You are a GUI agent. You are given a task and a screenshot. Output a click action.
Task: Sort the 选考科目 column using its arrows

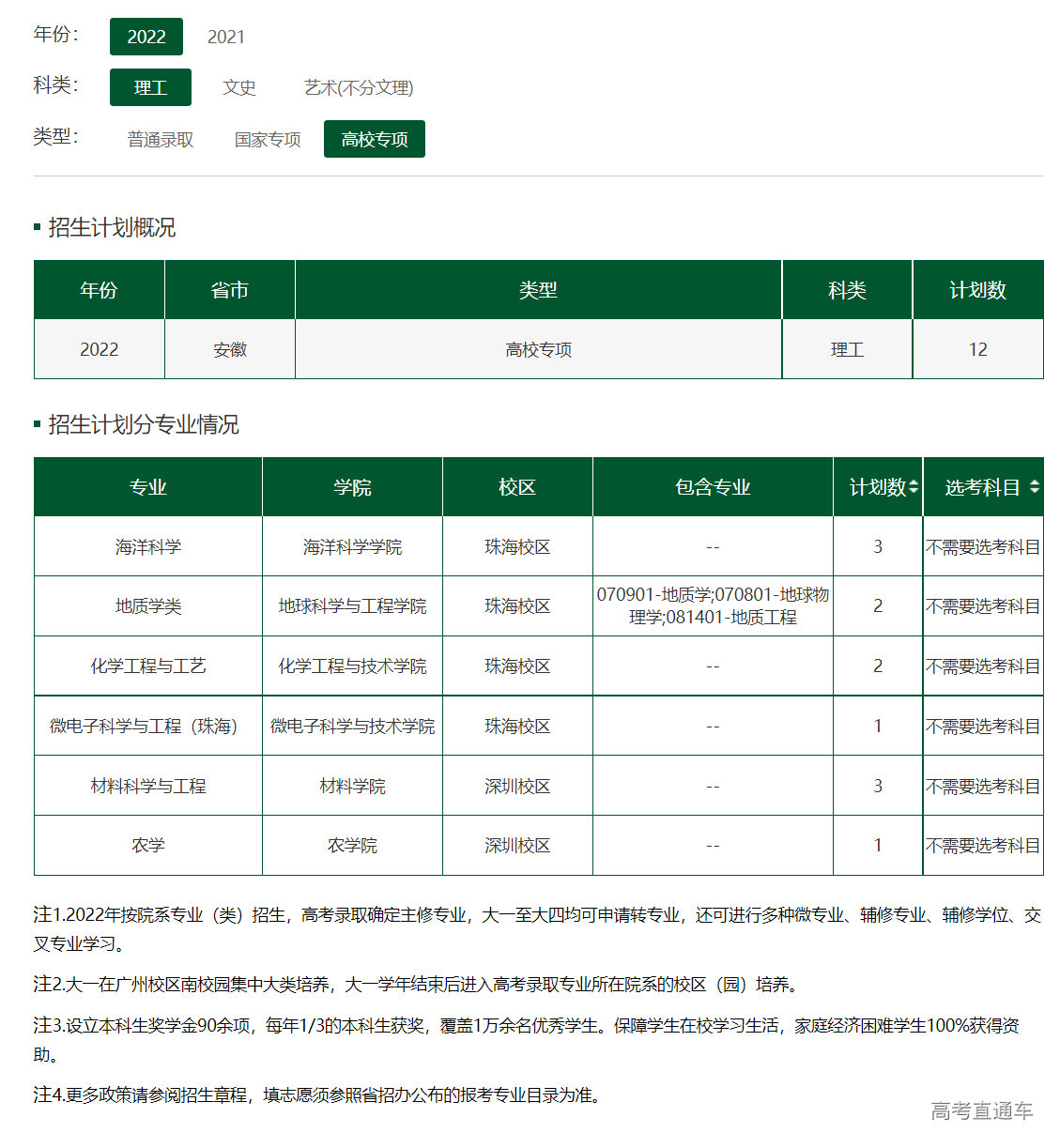pyautogui.click(x=1034, y=486)
